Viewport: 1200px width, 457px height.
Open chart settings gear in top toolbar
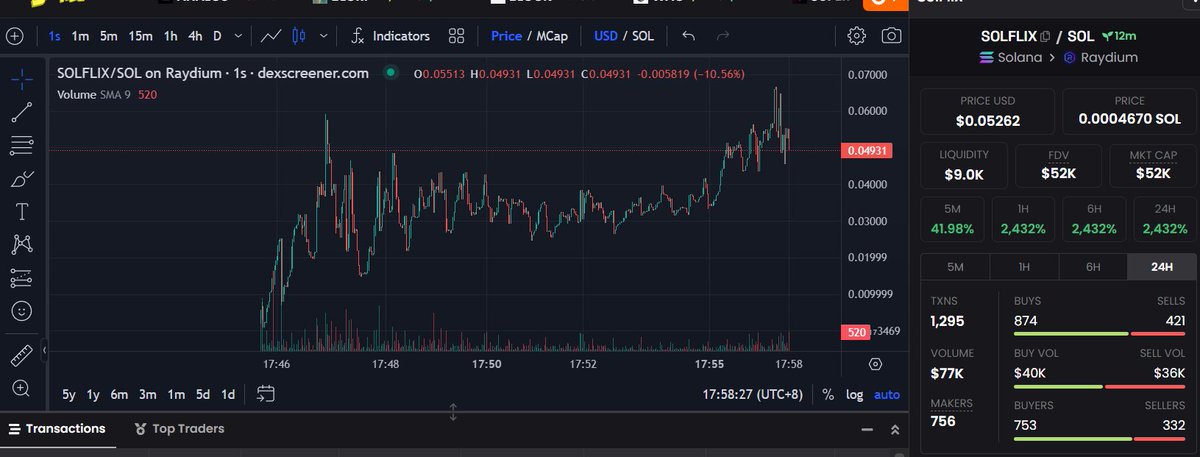tap(856, 36)
